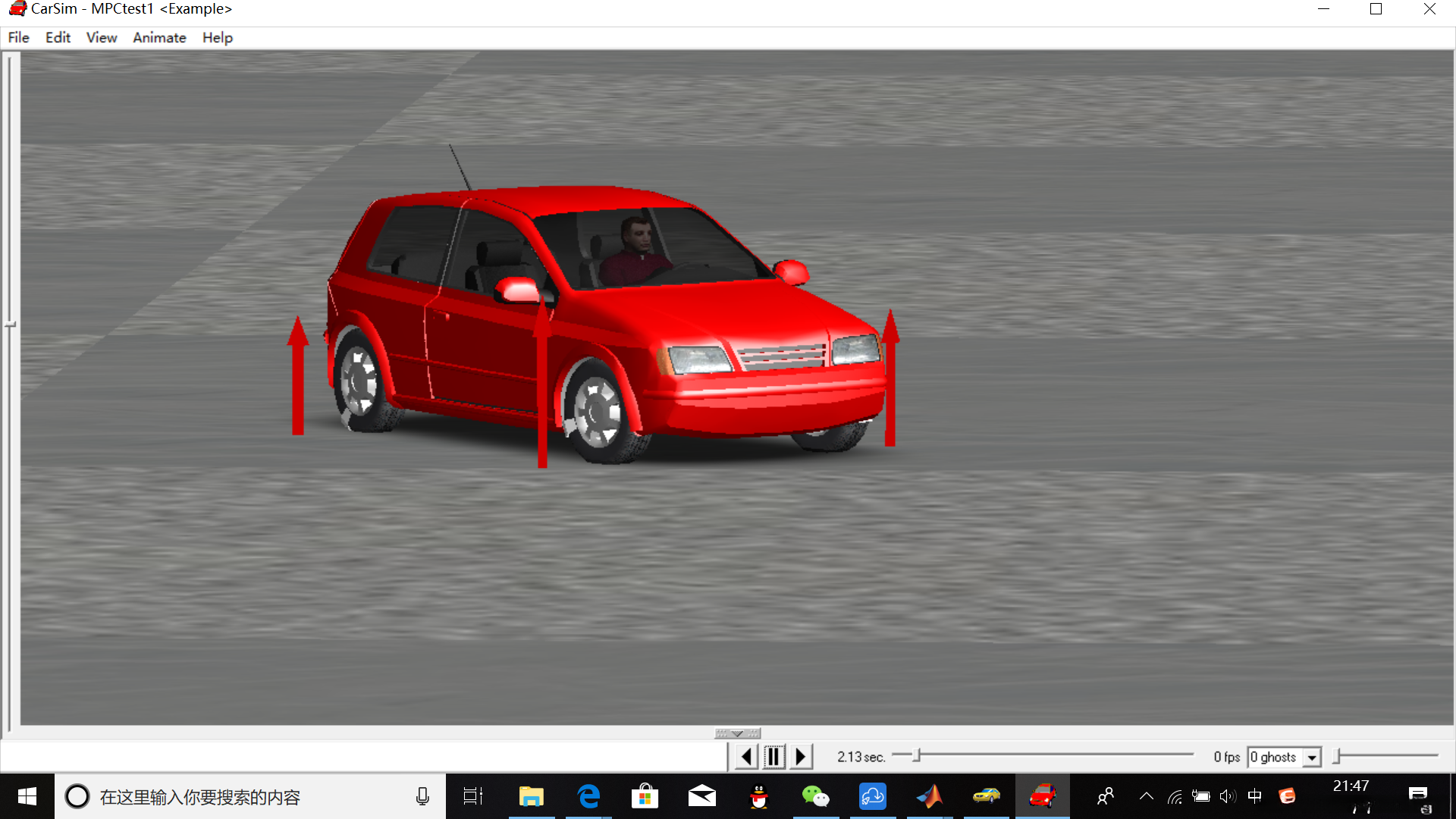Click the red car animator taskbar icon
Viewport: 1456px width, 819px height.
(1043, 796)
